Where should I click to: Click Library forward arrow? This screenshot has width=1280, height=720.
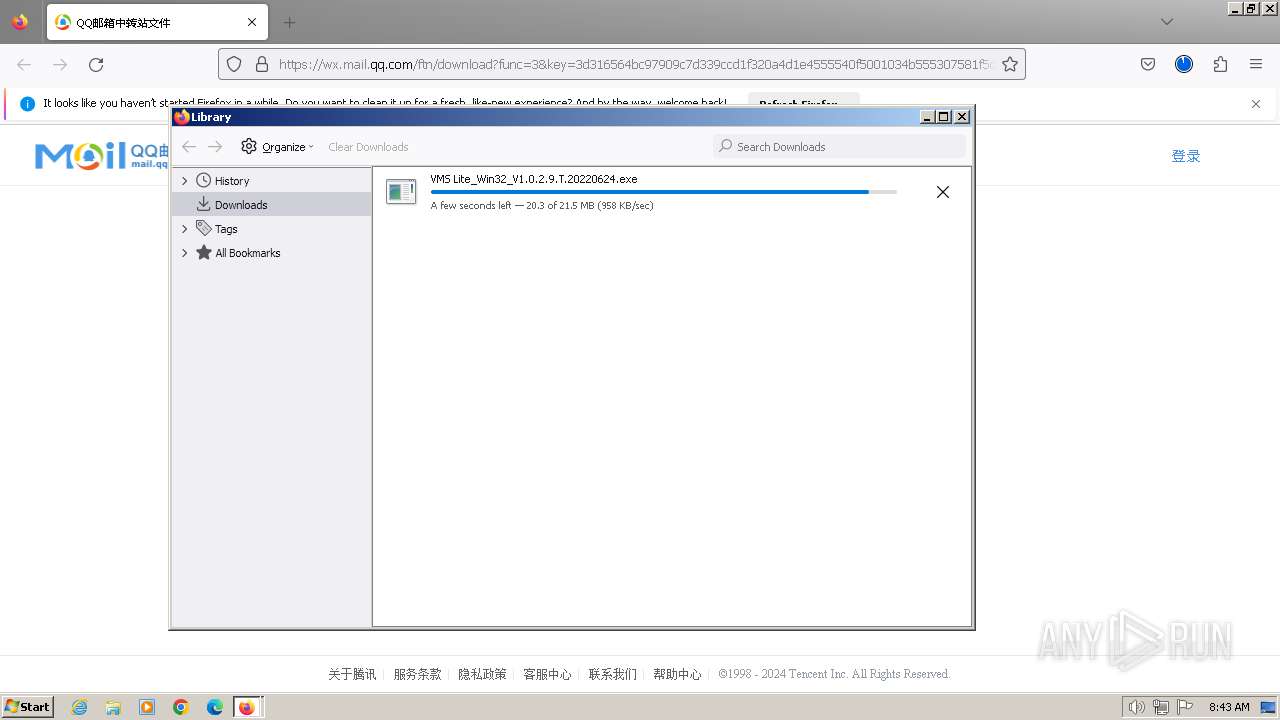(x=215, y=147)
